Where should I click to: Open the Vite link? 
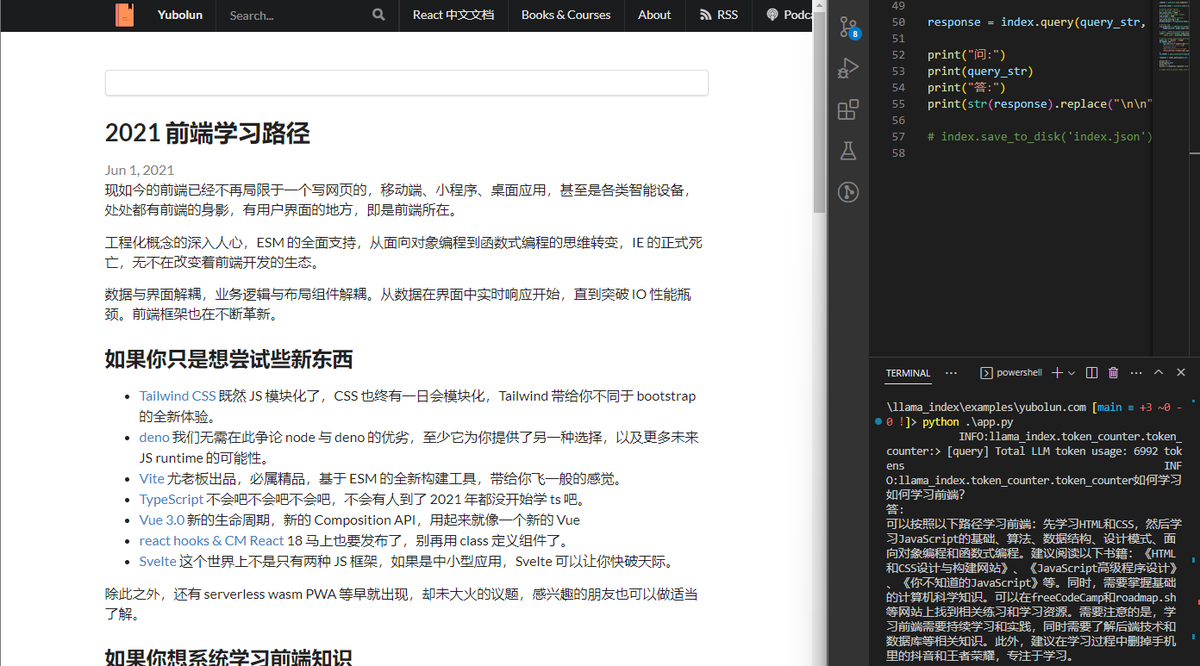point(151,478)
